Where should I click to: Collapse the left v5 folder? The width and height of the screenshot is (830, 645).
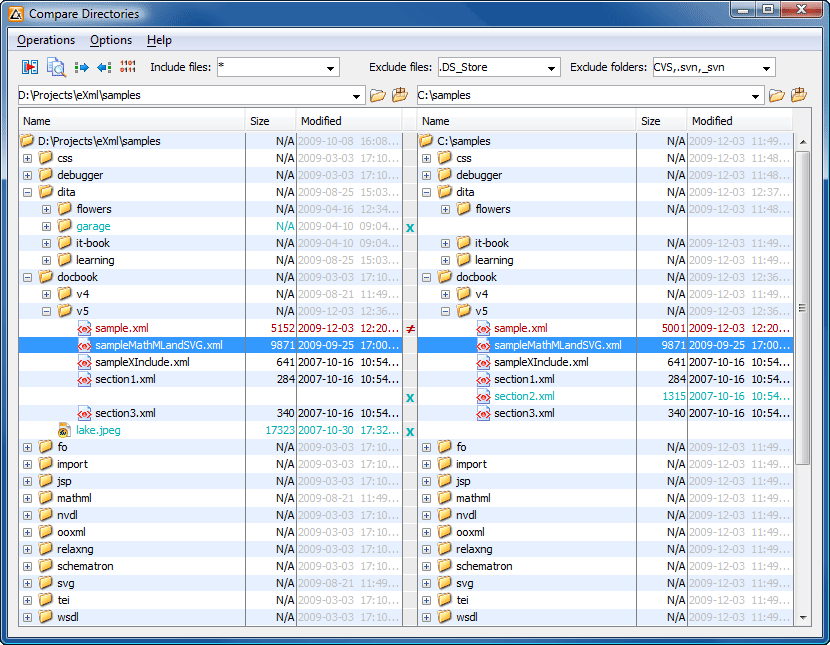pyautogui.click(x=47, y=311)
